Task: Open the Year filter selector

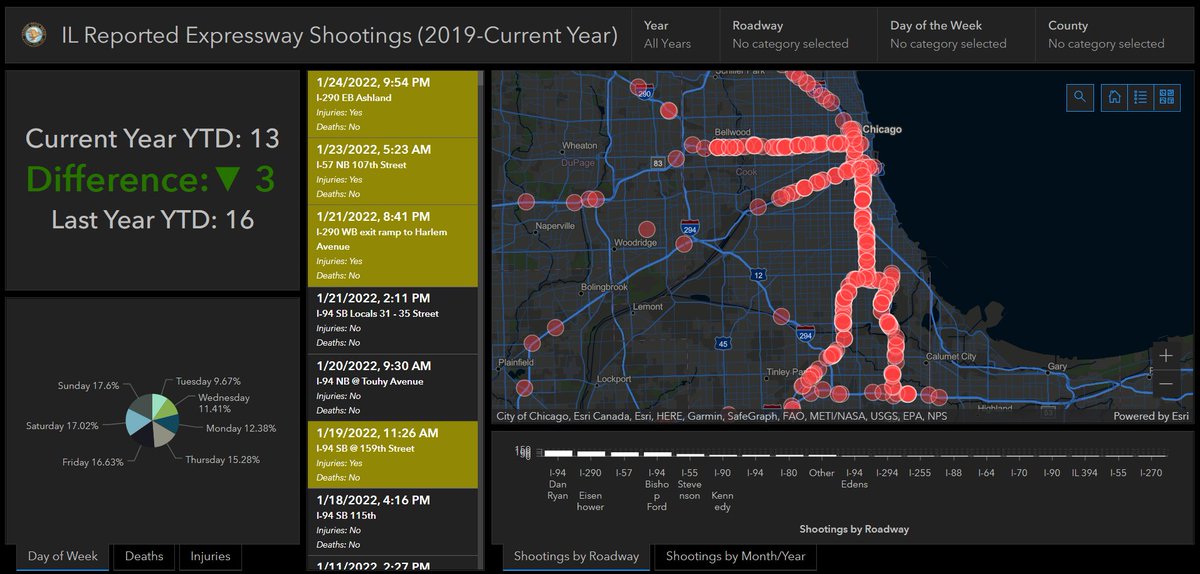Action: tap(675, 35)
